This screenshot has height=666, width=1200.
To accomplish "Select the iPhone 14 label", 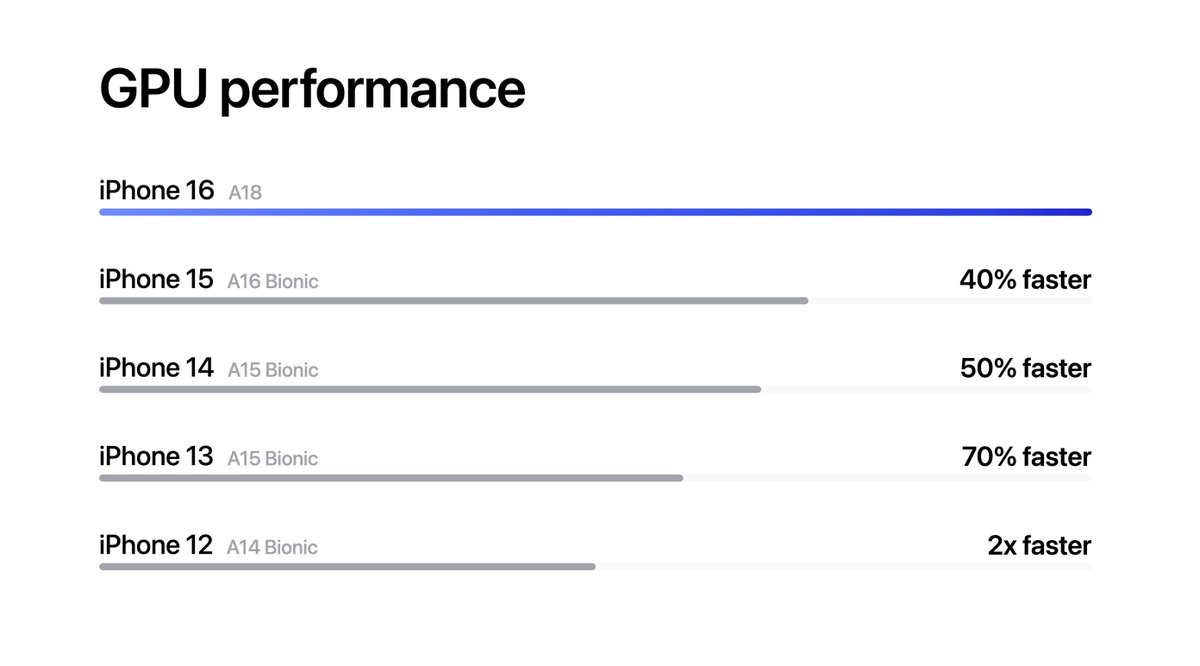I will click(157, 368).
